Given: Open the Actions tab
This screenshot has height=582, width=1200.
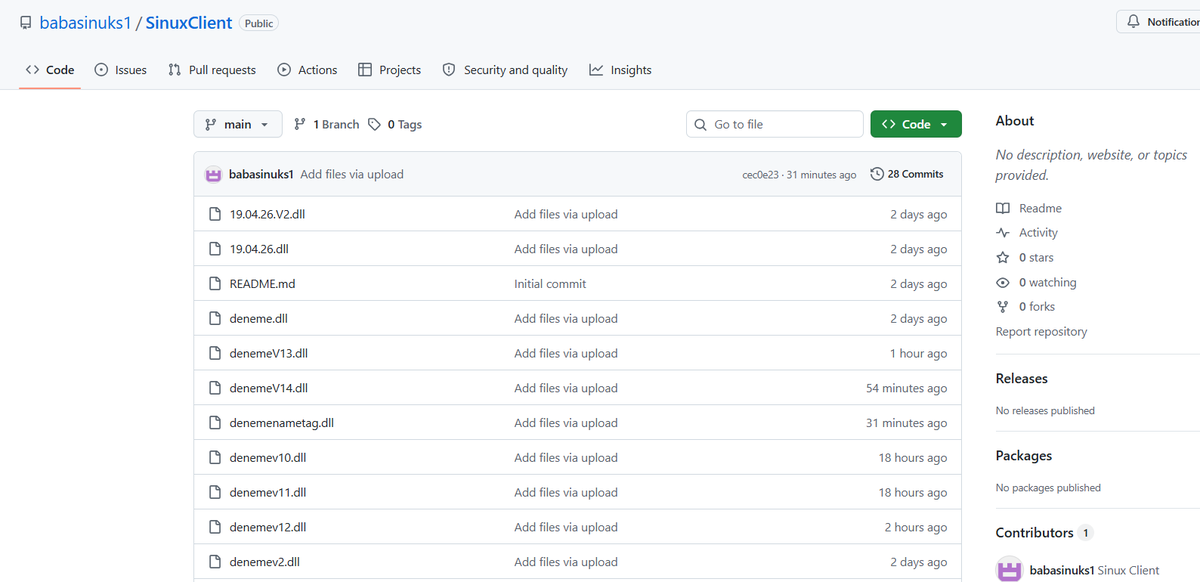Looking at the screenshot, I should (x=307, y=70).
